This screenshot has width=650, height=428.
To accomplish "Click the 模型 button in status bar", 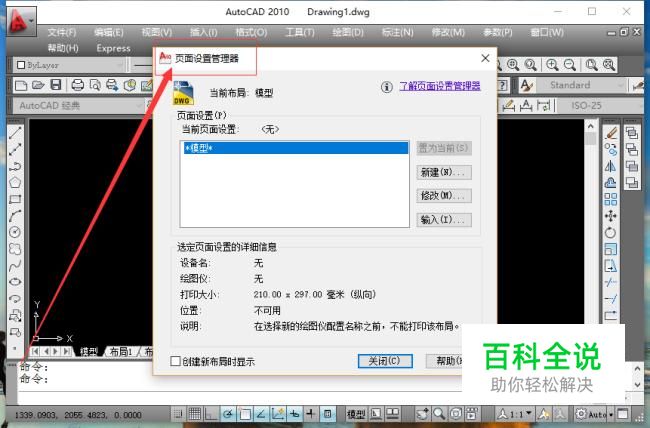I will (x=356, y=413).
